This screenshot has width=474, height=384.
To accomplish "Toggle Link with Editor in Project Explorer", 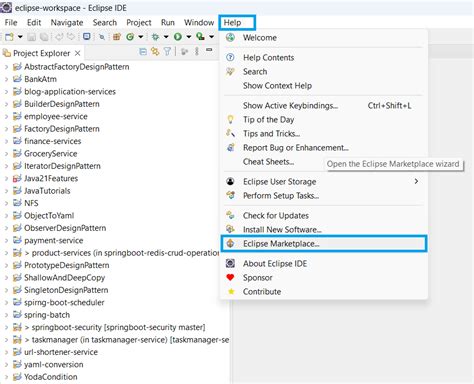I will pos(155,51).
